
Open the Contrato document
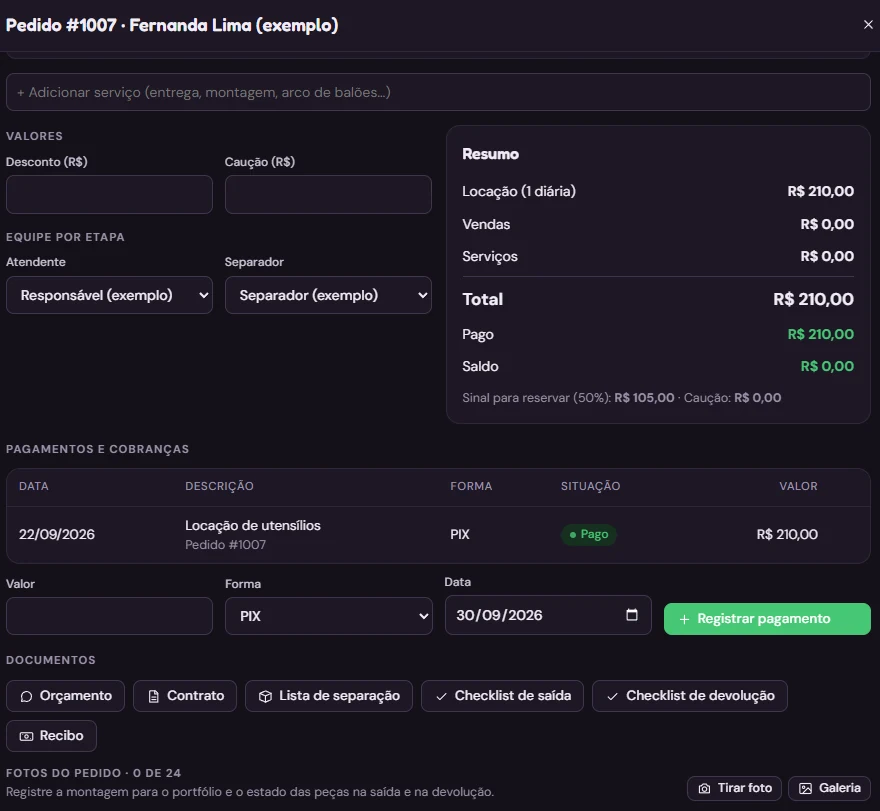point(185,696)
